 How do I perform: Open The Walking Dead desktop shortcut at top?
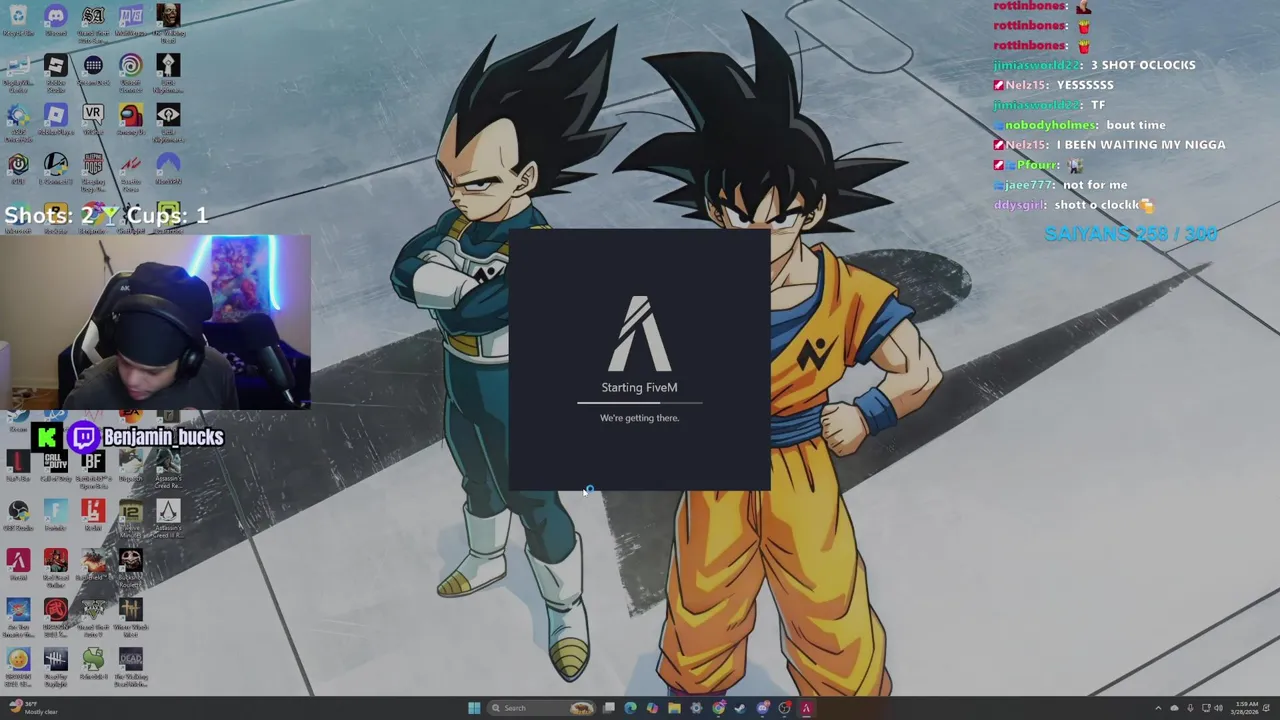(x=168, y=22)
